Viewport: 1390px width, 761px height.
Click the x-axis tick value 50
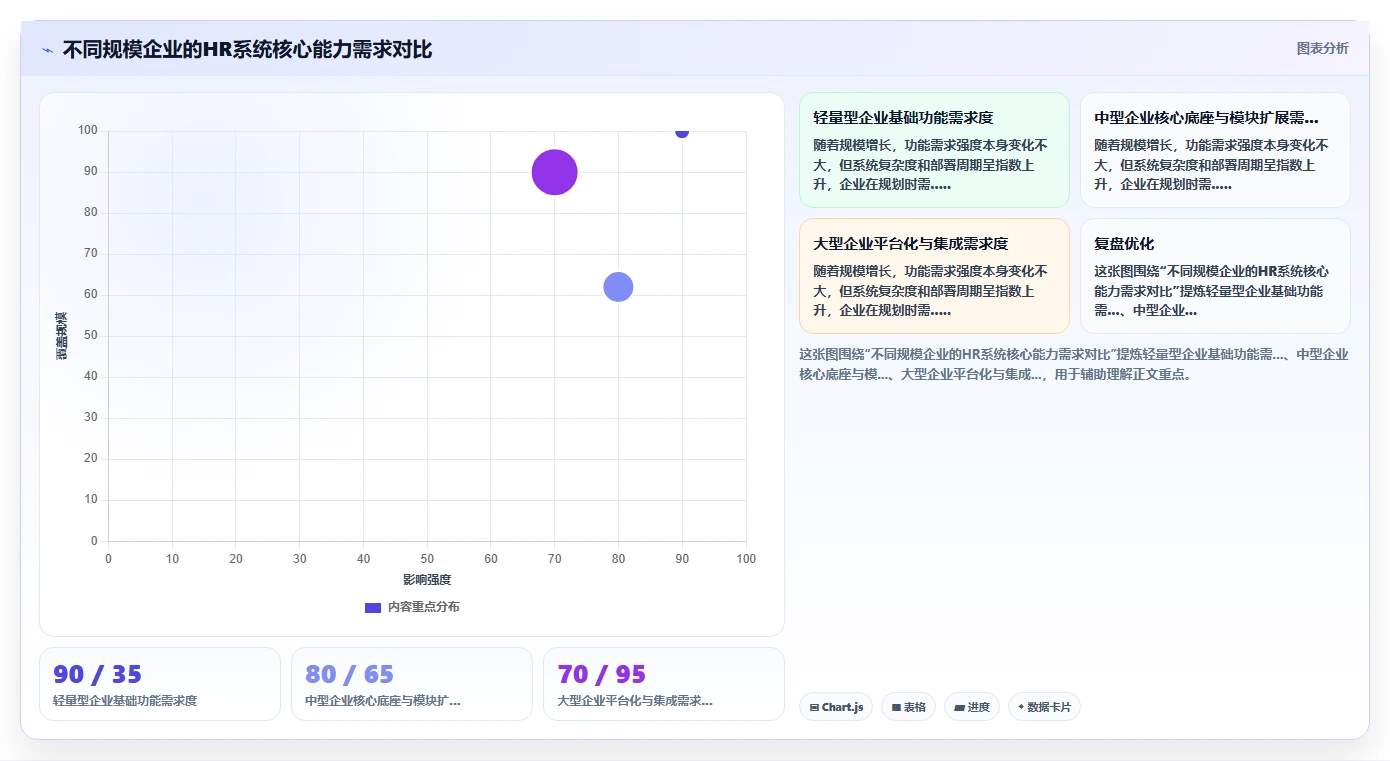coord(427,559)
